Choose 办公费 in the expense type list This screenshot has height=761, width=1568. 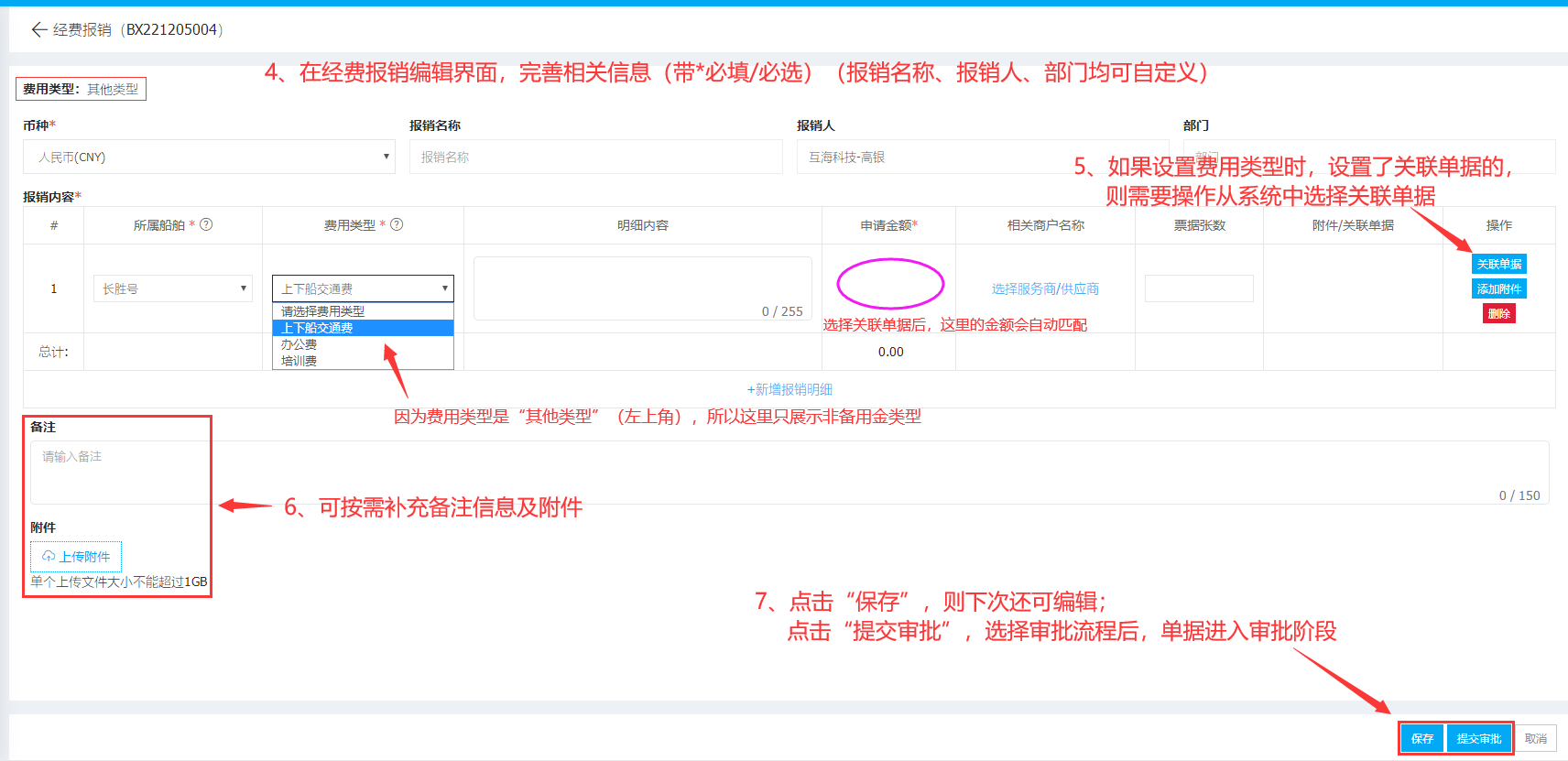point(363,344)
